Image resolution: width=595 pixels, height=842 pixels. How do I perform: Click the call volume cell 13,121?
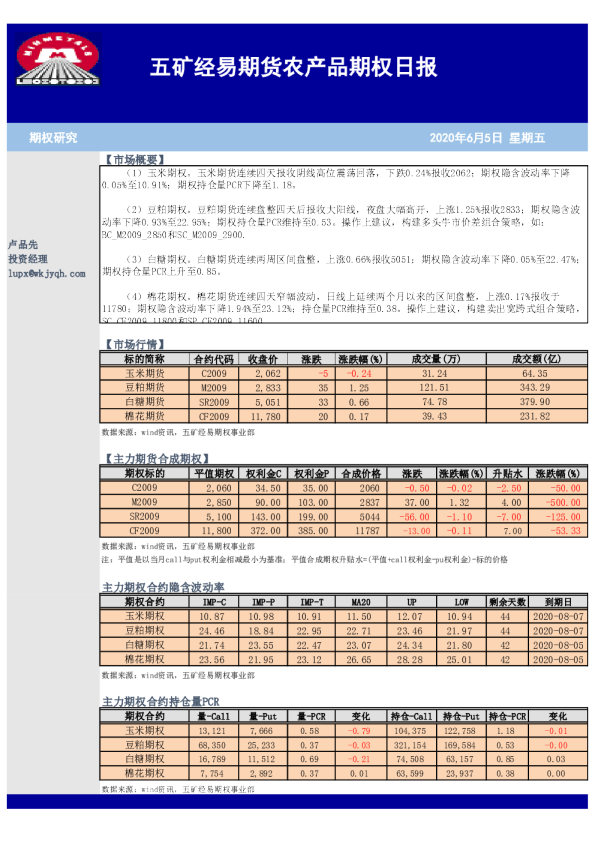click(x=214, y=730)
